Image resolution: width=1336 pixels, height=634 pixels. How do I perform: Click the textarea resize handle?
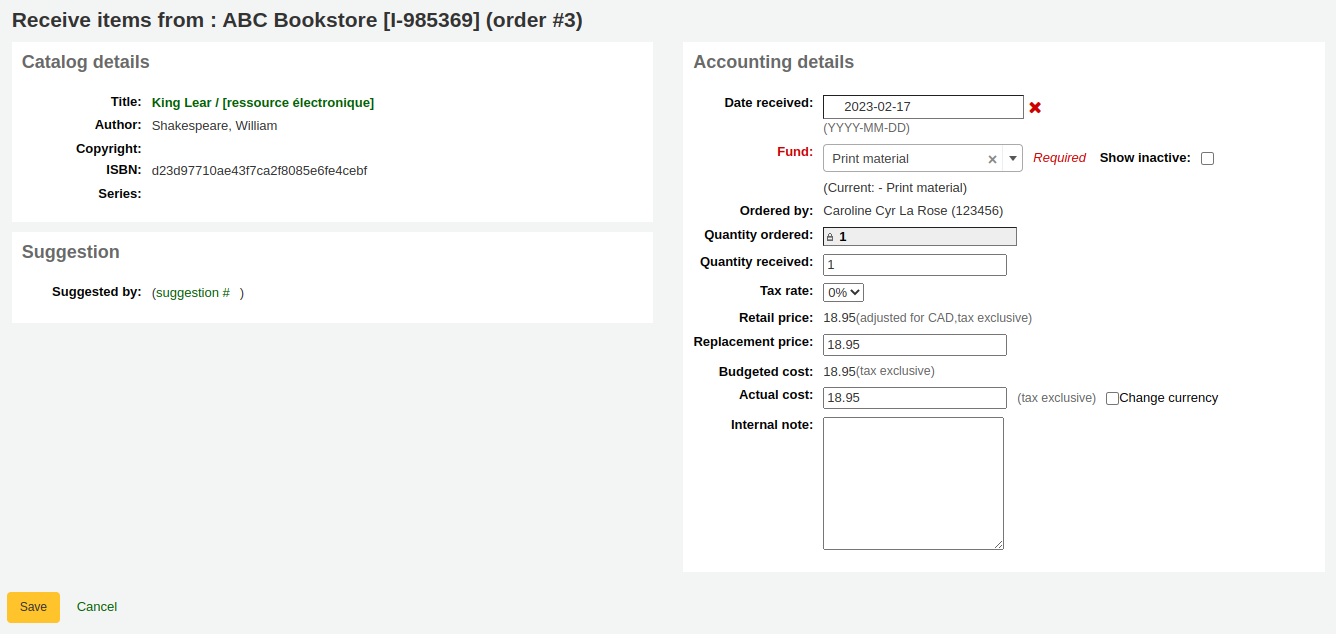(x=1000, y=545)
